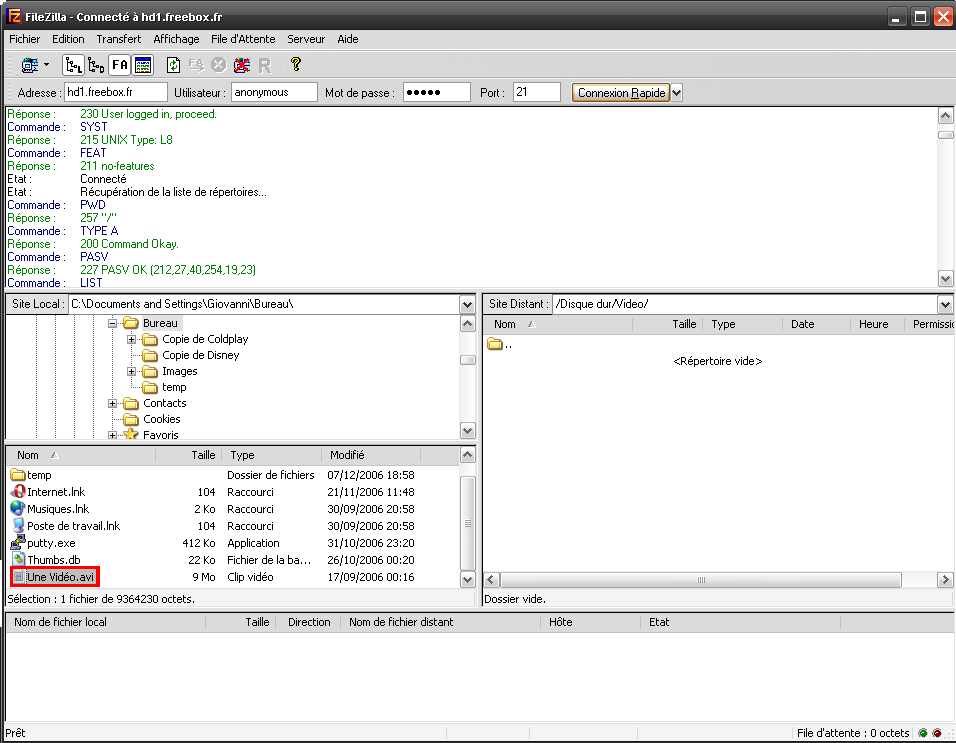This screenshot has width=956, height=743.
Task: Open the File d'Attente menu
Action: point(243,39)
